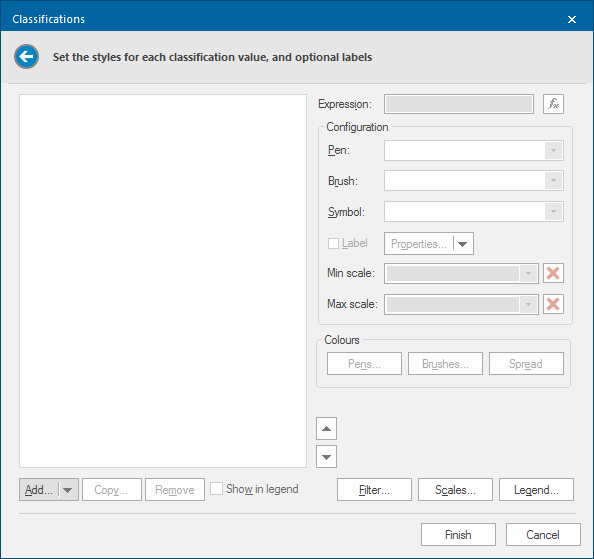The height and width of the screenshot is (559, 594).
Task: Open the Brush dropdown
Action: pyautogui.click(x=553, y=181)
